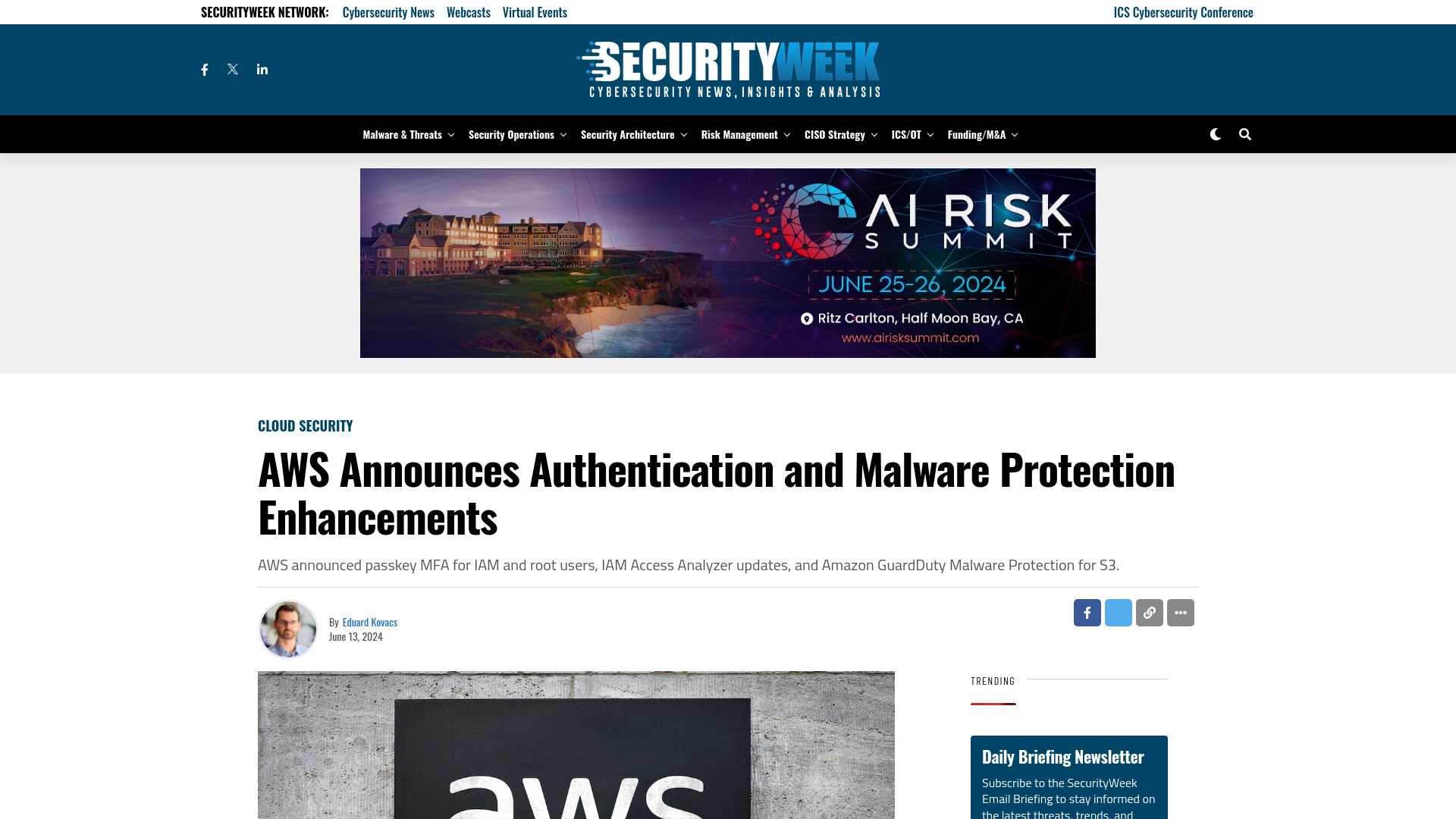Image resolution: width=1456 pixels, height=819 pixels.
Task: Click the article Facebook share button
Action: pyautogui.click(x=1087, y=612)
